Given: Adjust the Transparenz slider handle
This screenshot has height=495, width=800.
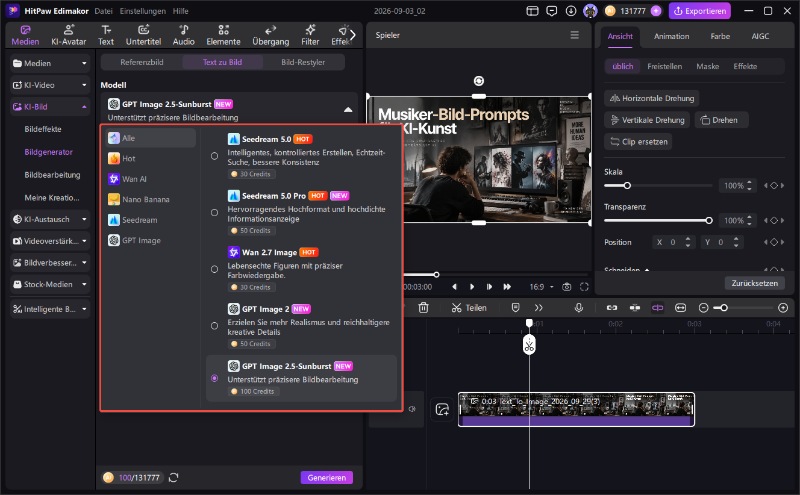Looking at the screenshot, I should pos(709,220).
